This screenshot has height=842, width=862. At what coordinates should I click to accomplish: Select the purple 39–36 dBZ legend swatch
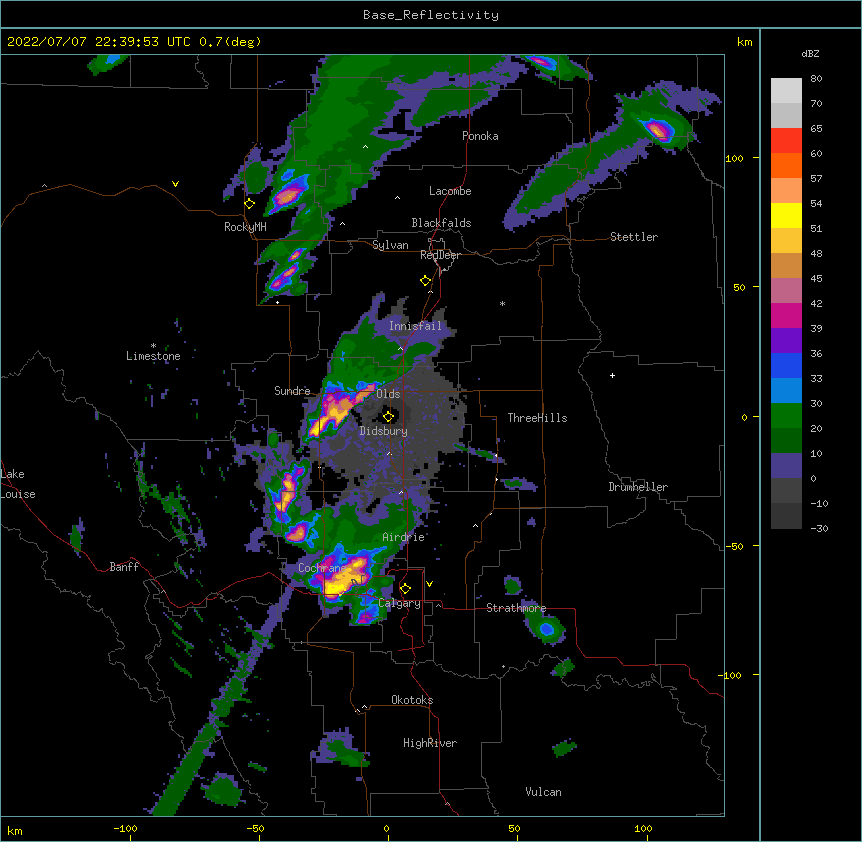(786, 341)
